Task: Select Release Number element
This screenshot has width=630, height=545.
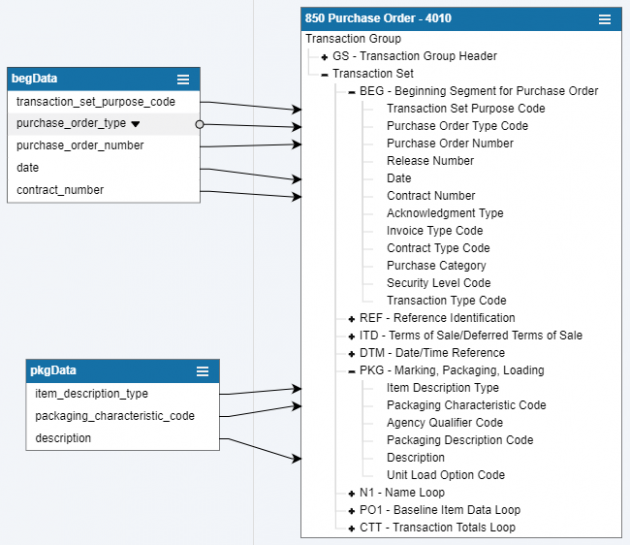Action: point(430,161)
